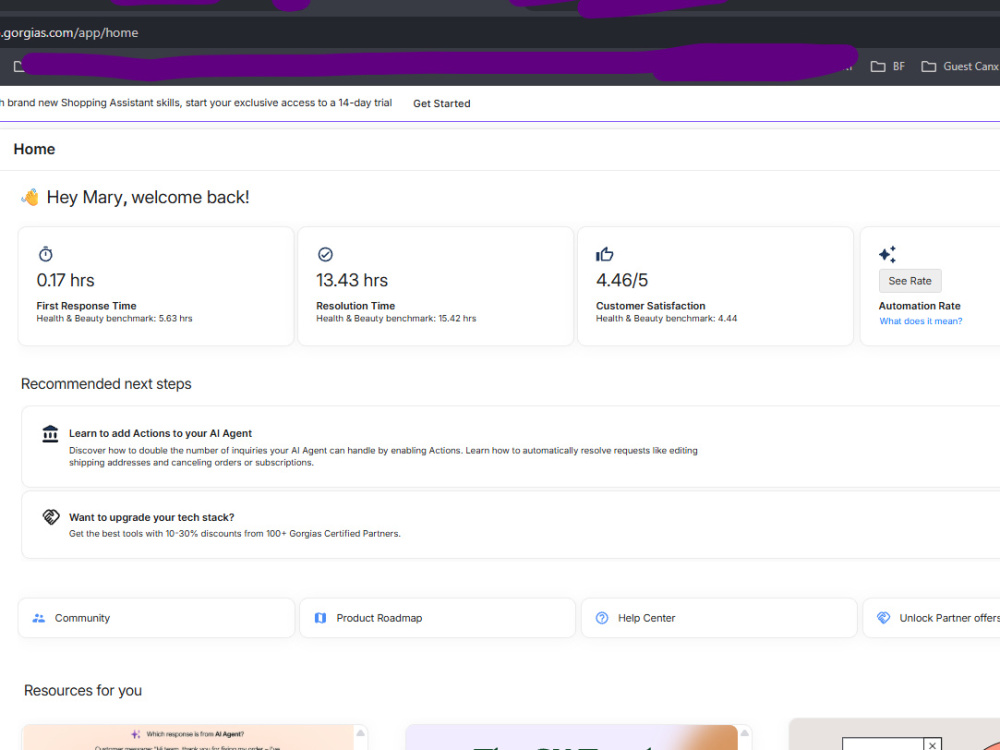This screenshot has width=1000, height=750.
Task: Click the Recommended next steps heading
Action: click(x=106, y=384)
